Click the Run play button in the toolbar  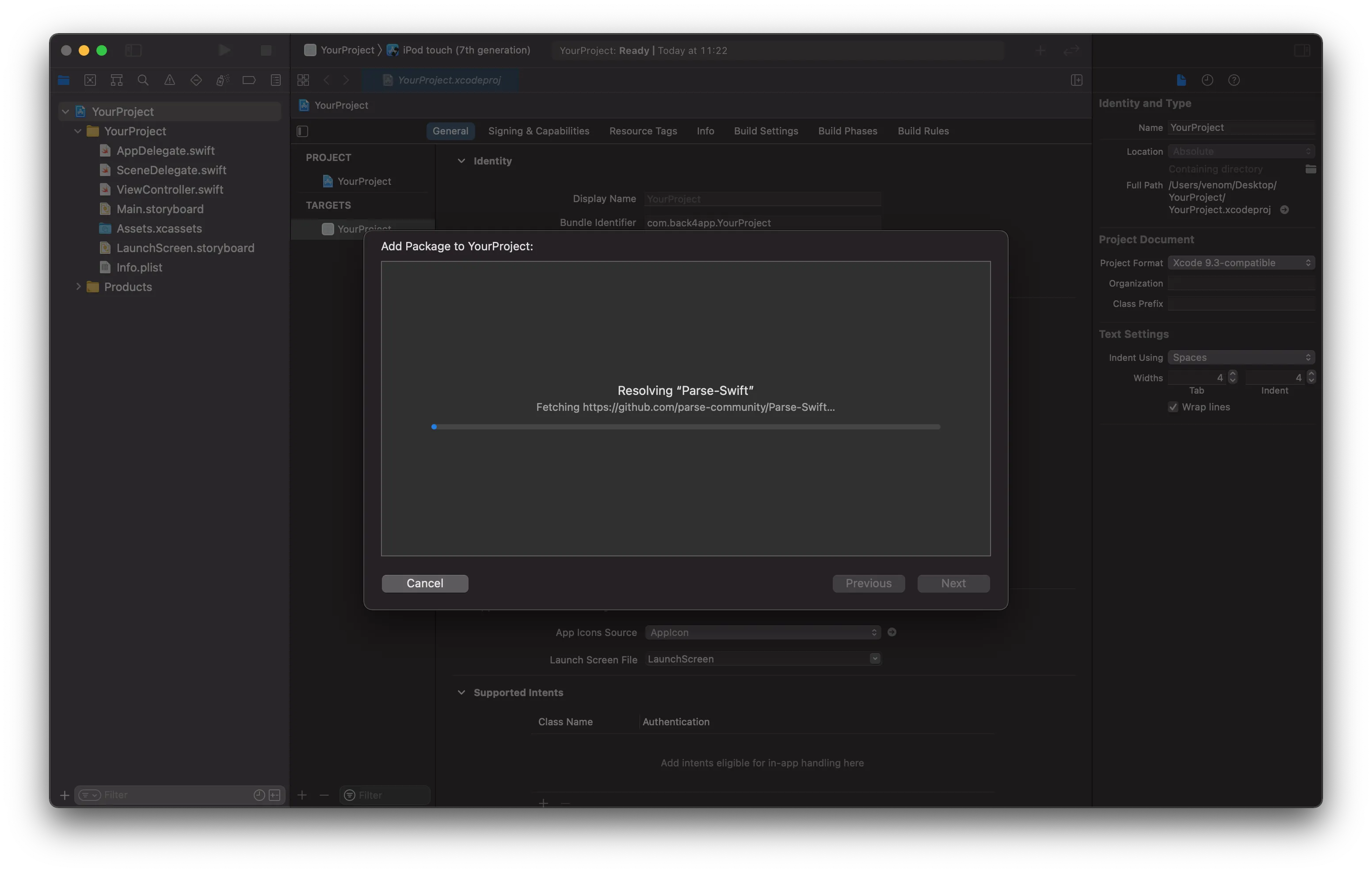[x=225, y=50]
